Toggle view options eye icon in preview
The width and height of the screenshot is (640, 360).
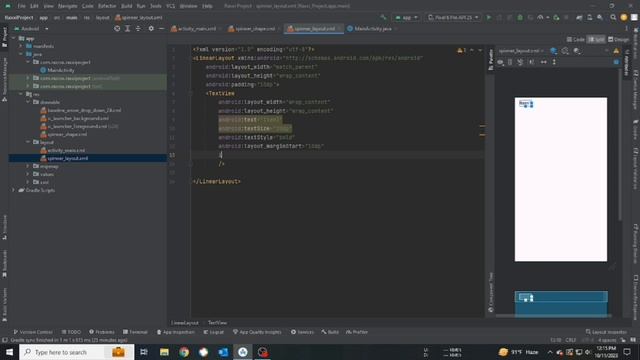coord(500,62)
